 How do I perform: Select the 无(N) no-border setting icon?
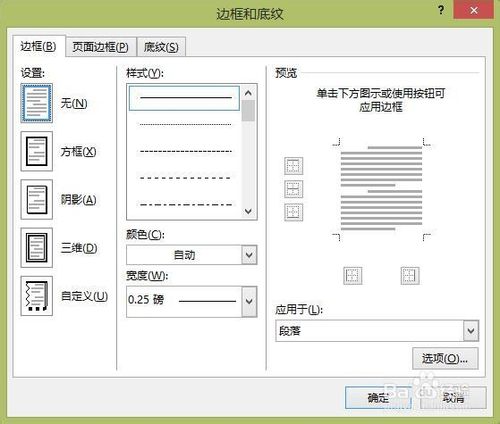37,103
